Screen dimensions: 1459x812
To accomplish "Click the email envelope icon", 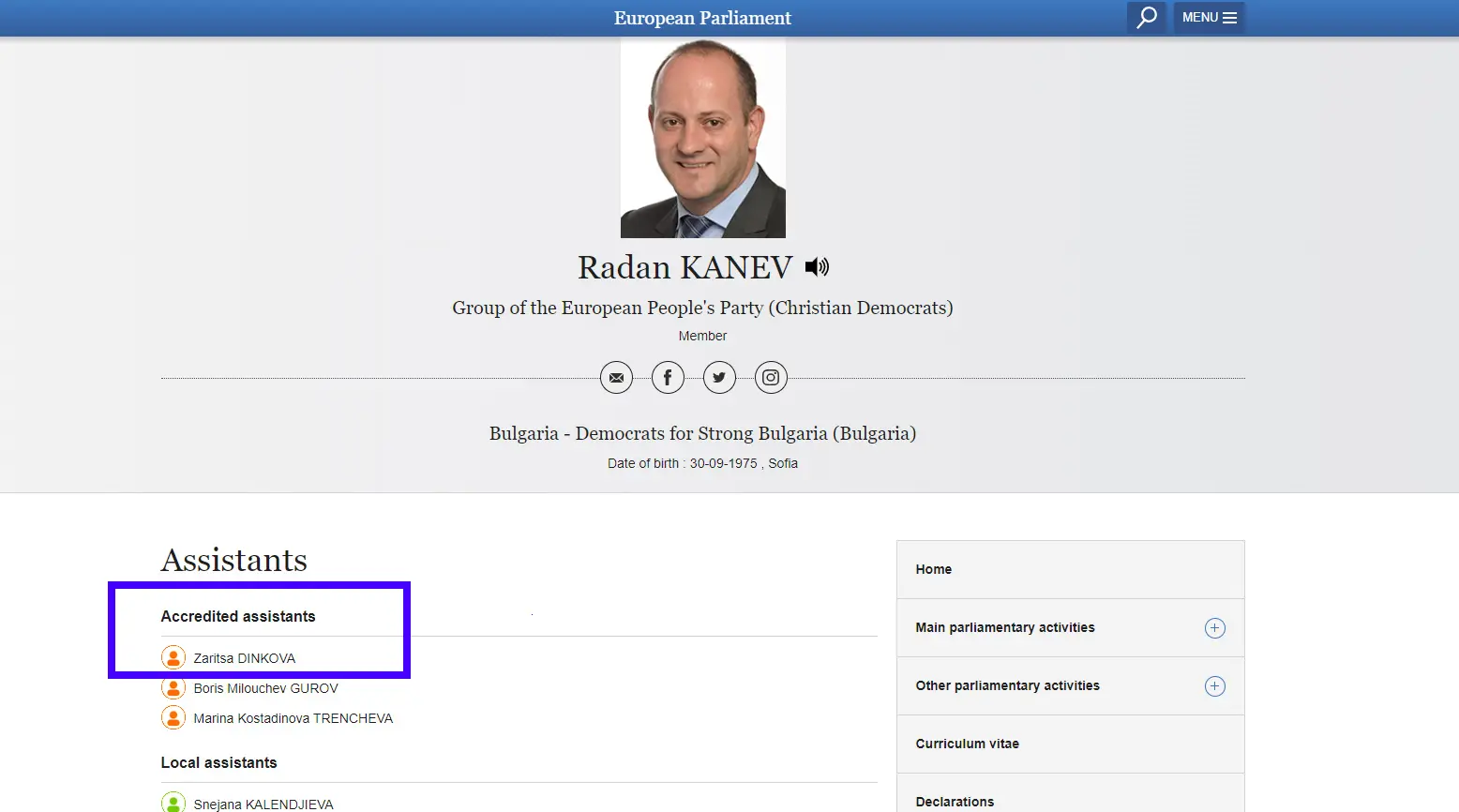I will 616,378.
